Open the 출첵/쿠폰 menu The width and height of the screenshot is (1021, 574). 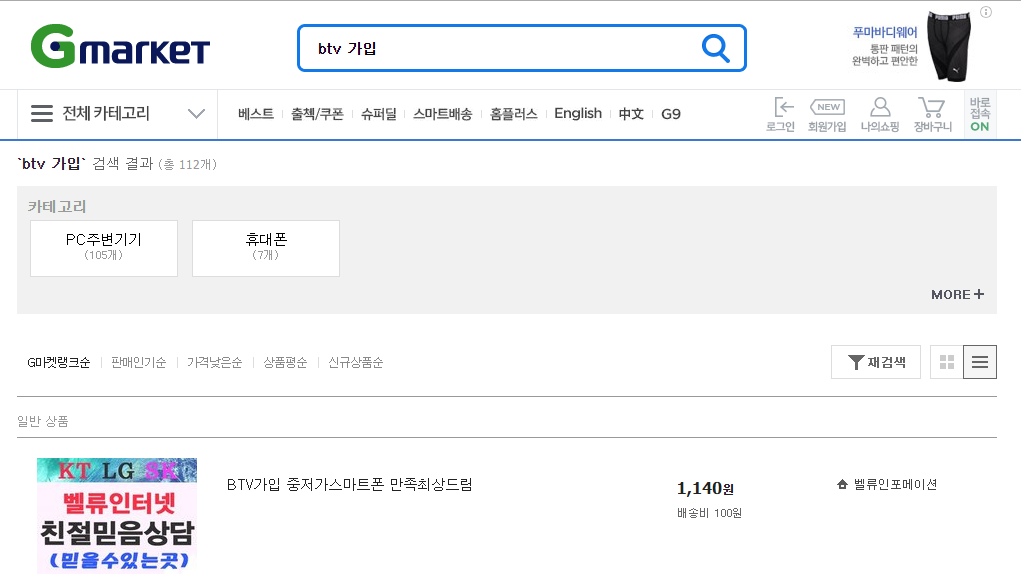[x=317, y=114]
